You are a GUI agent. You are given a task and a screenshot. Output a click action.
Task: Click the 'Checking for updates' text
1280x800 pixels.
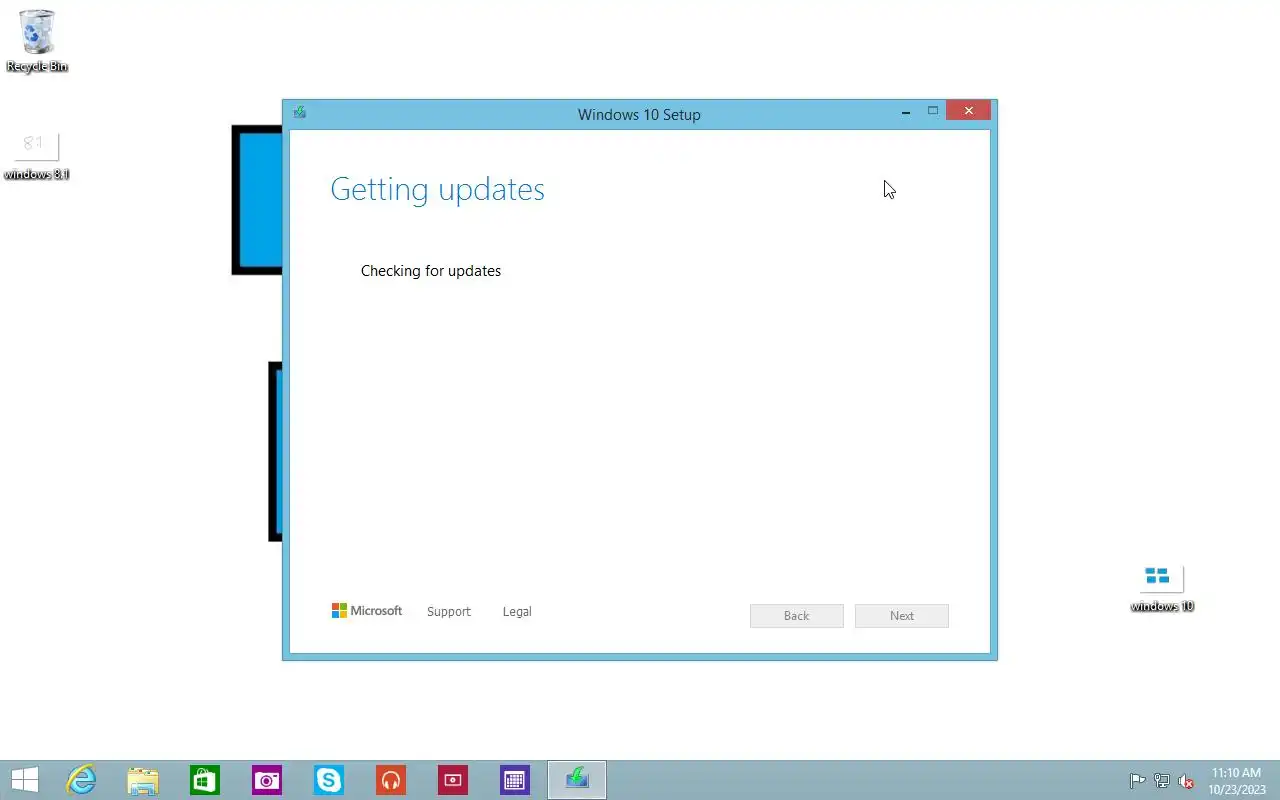pyautogui.click(x=431, y=271)
